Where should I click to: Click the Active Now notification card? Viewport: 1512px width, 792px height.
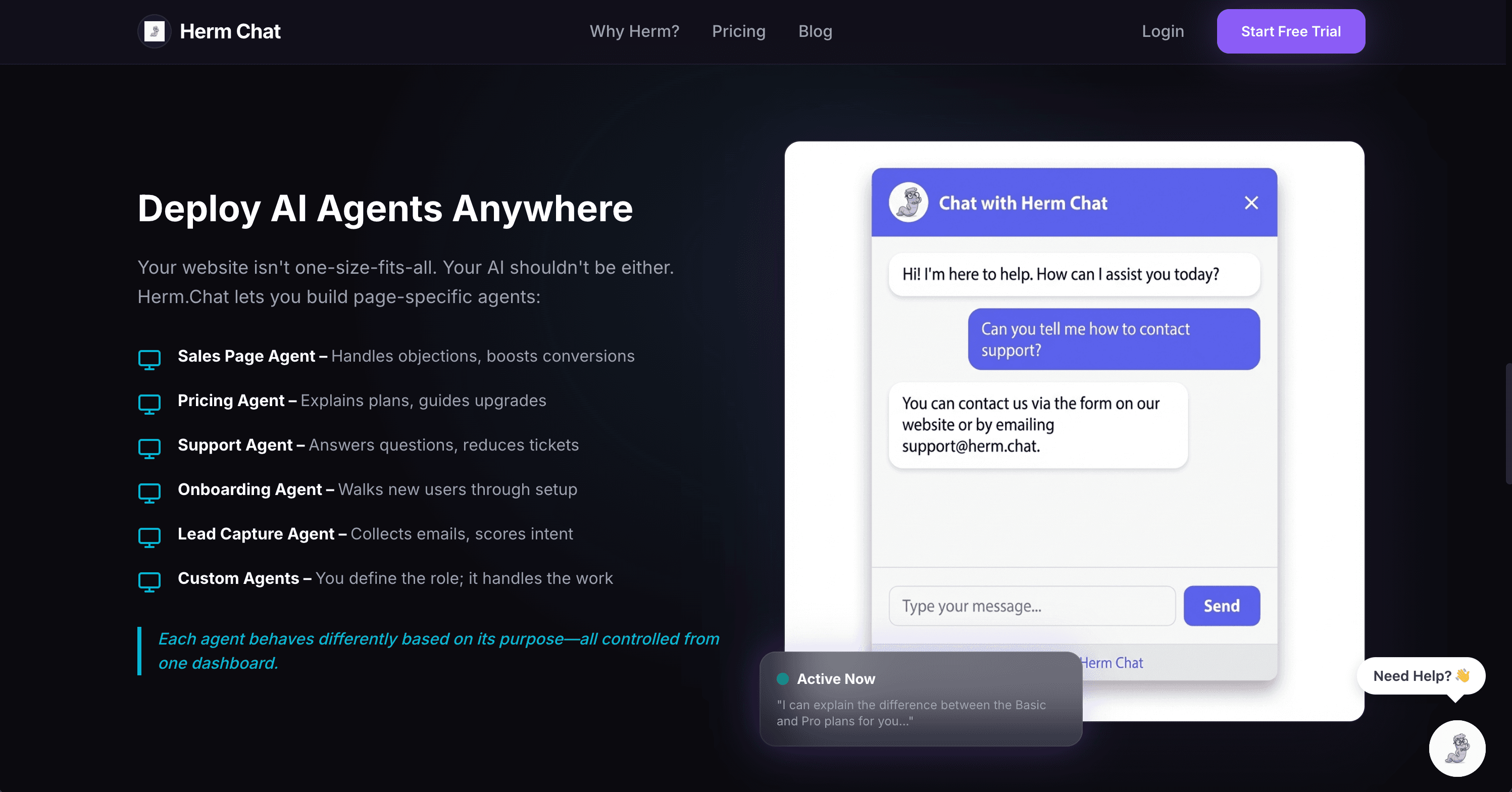[x=920, y=699]
